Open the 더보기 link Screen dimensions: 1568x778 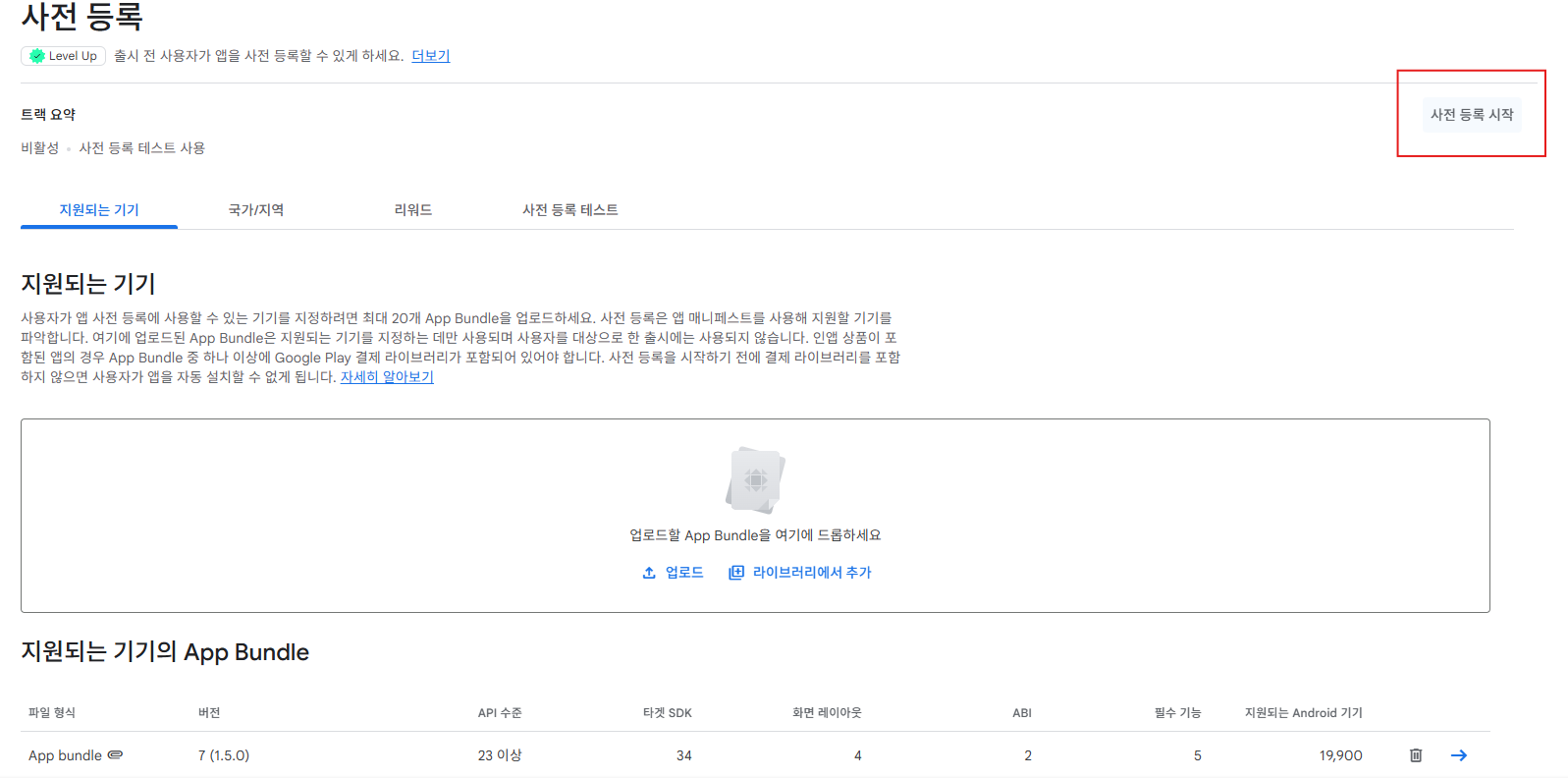[430, 56]
